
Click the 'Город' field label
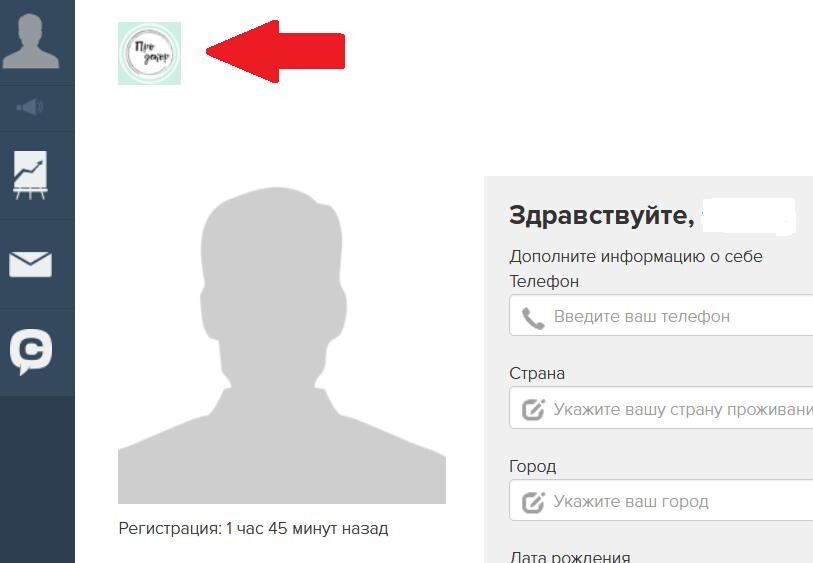[x=532, y=467]
